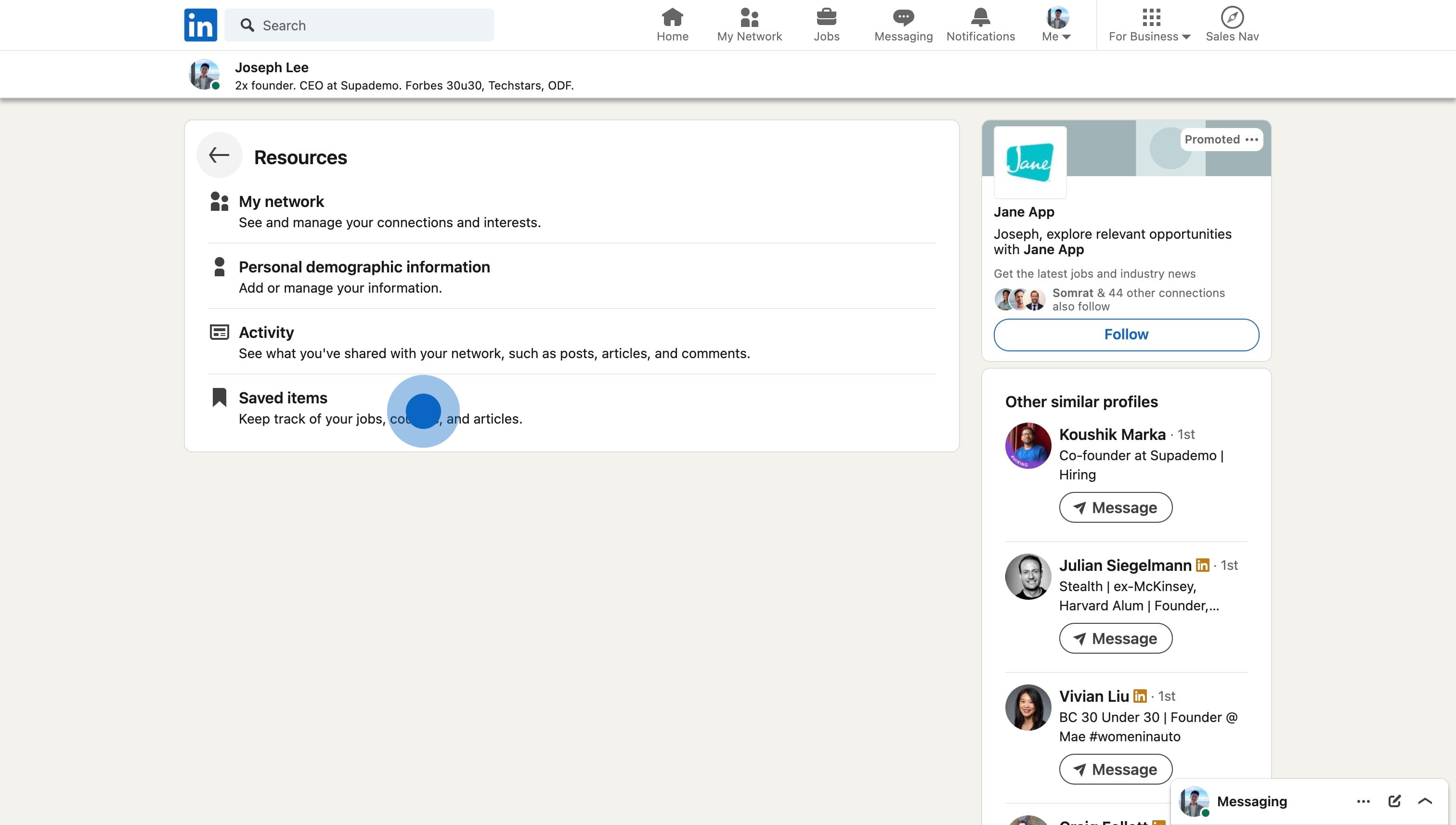The width and height of the screenshot is (1456, 825).
Task: Open Koushik Marka's profile name
Action: [1112, 435]
